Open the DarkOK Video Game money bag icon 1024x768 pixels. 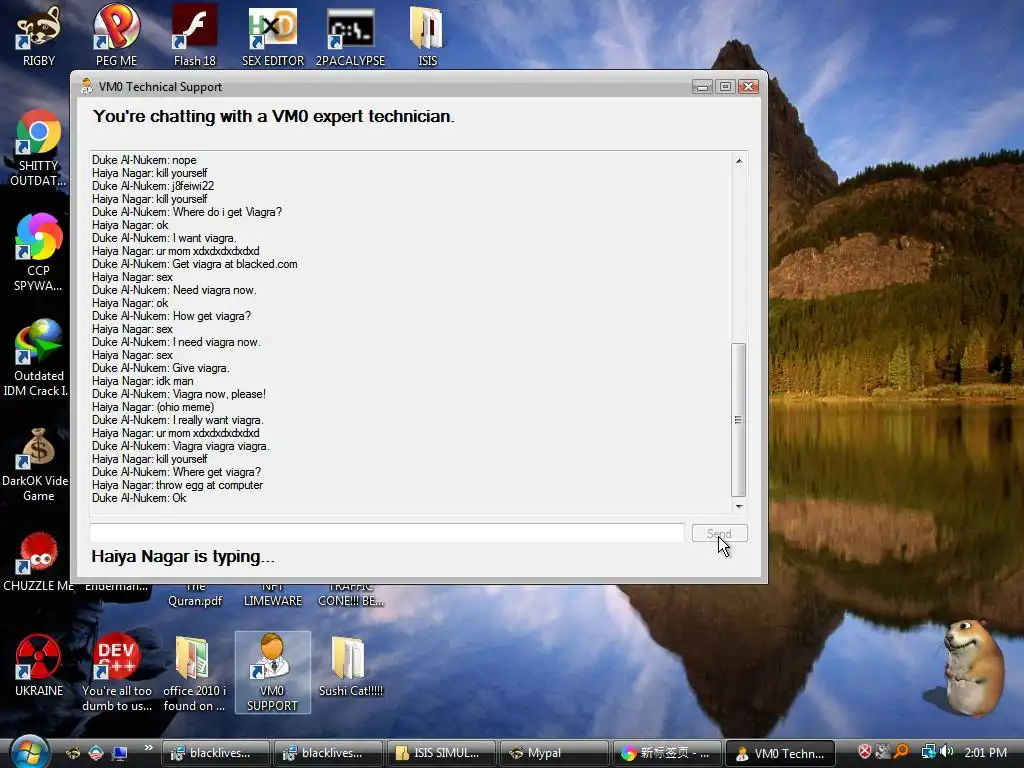point(37,464)
